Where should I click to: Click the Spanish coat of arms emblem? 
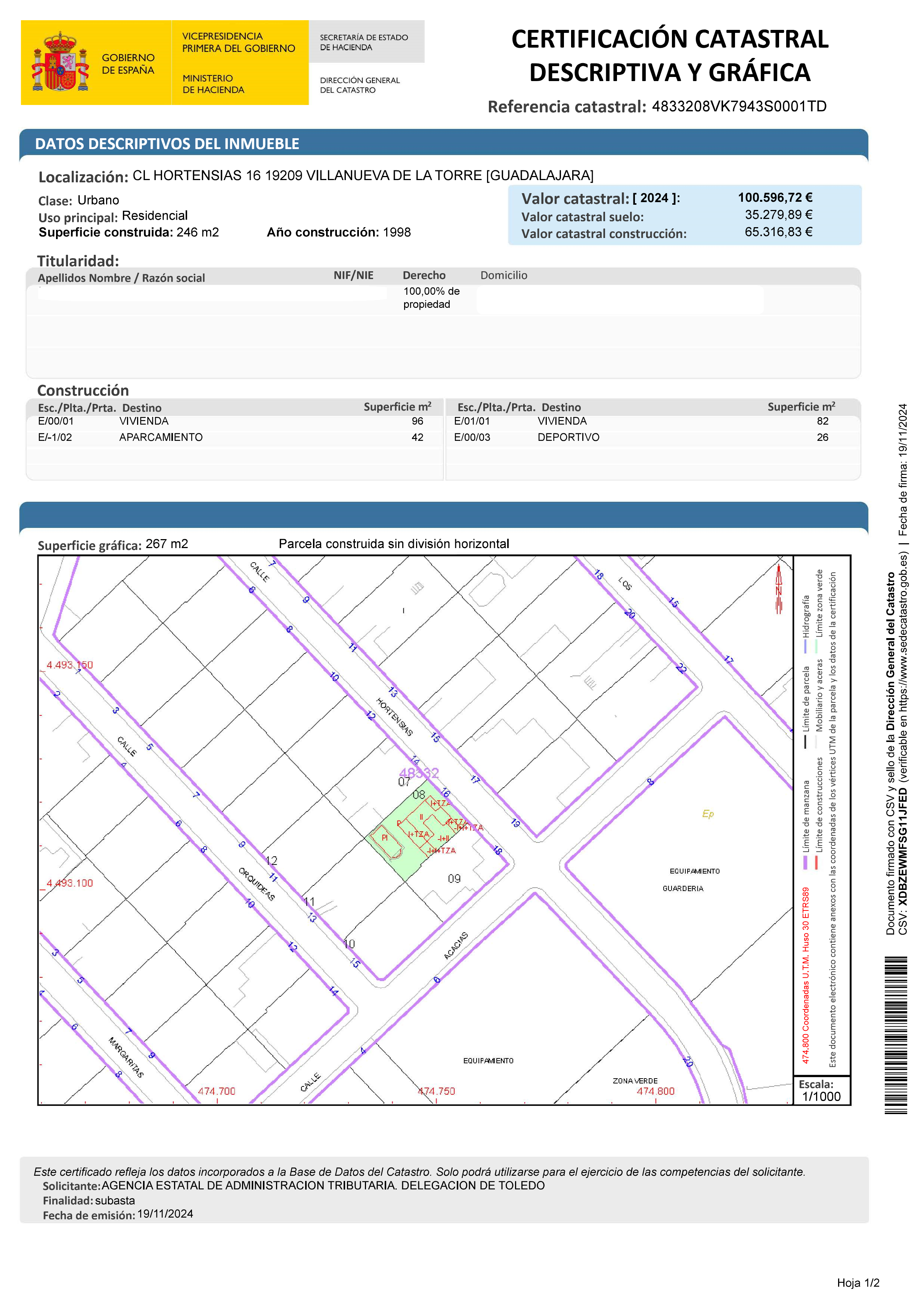point(60,62)
